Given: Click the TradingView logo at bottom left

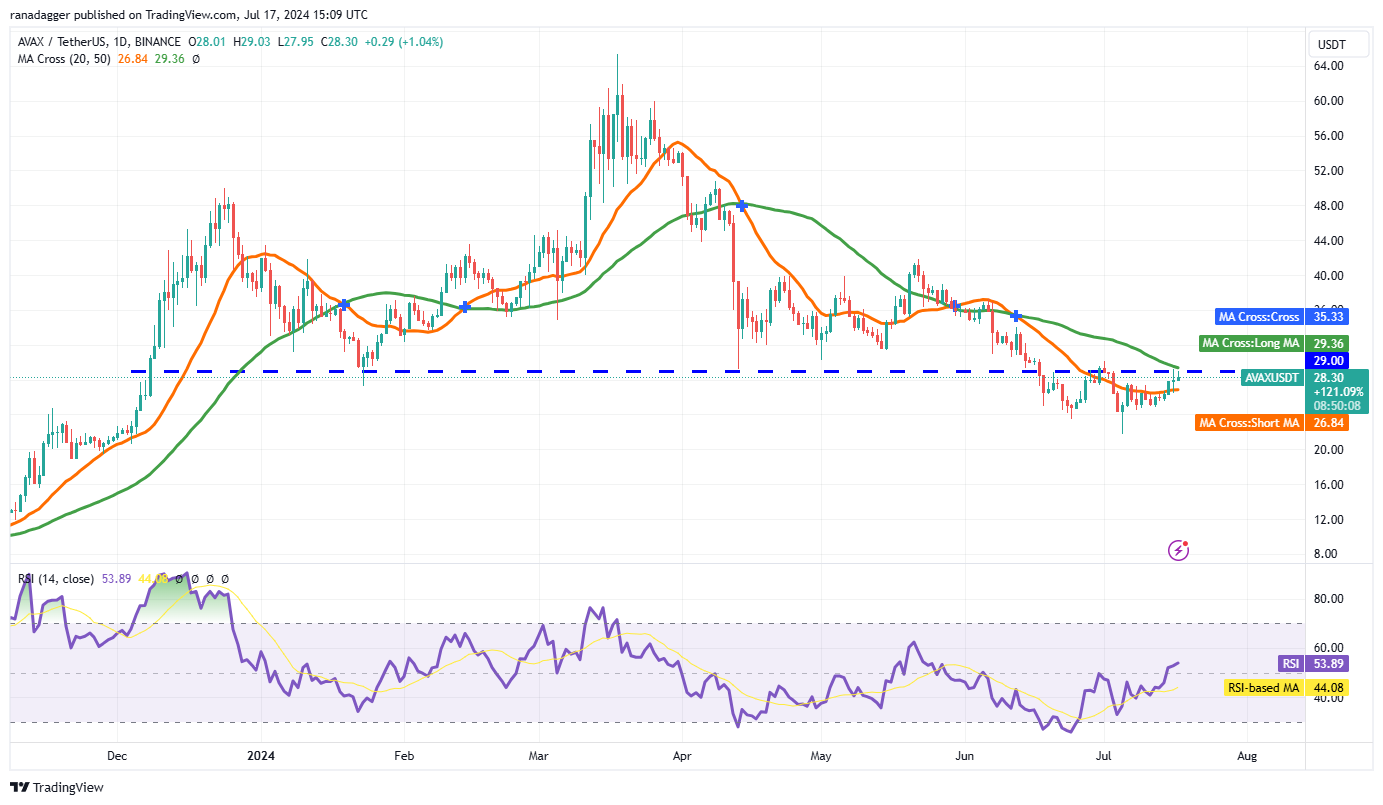Looking at the screenshot, I should point(57,788).
